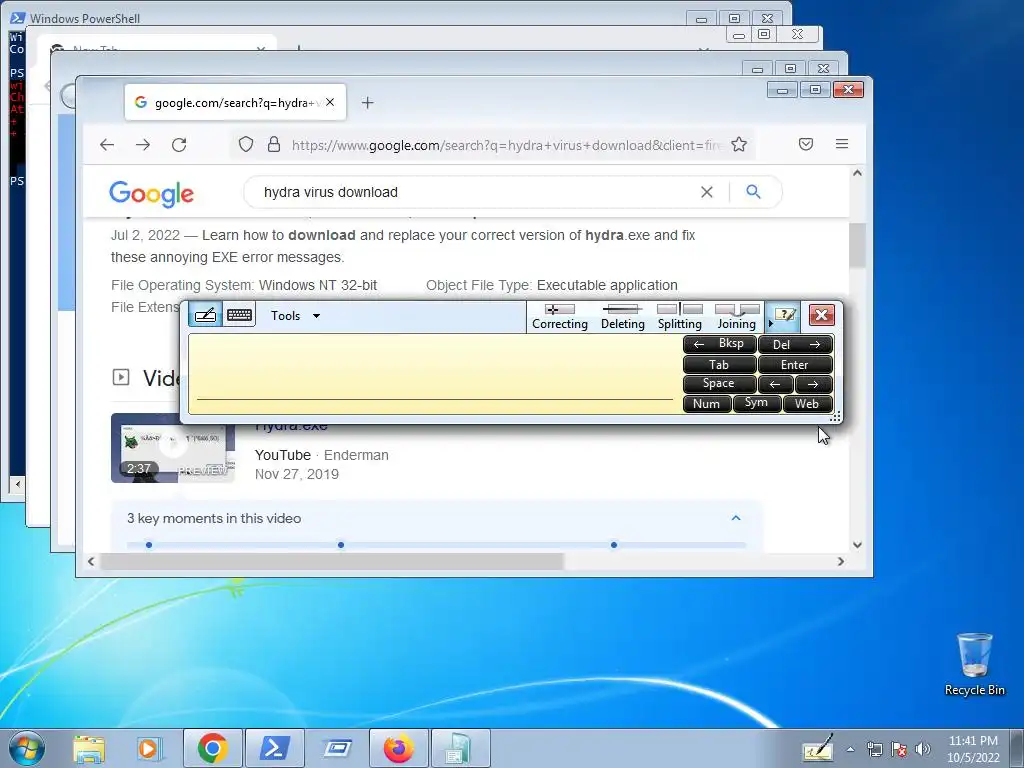Play the Deleting gesture demo
The height and width of the screenshot is (768, 1024).
tap(622, 317)
